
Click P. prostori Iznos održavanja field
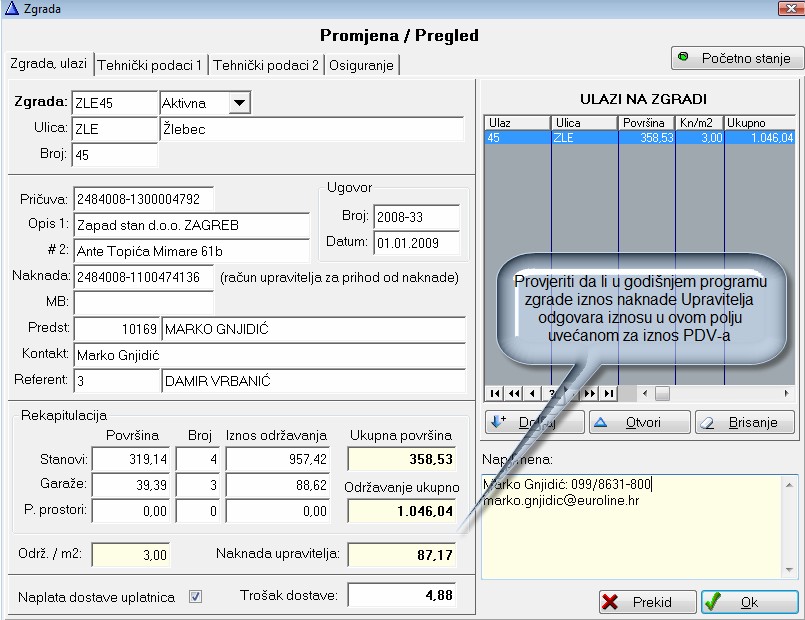277,511
